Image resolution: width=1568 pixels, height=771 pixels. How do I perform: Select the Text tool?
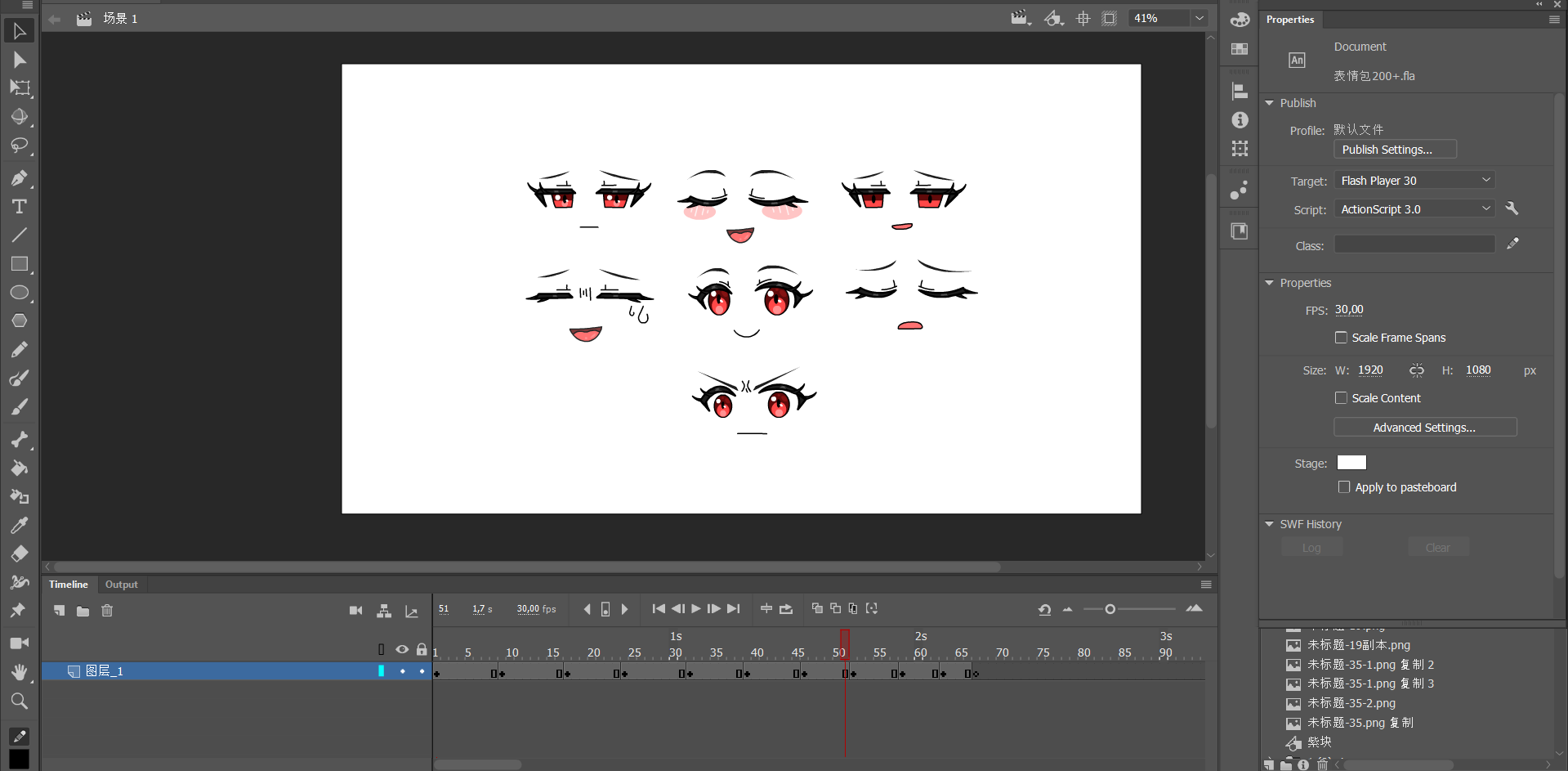19,207
